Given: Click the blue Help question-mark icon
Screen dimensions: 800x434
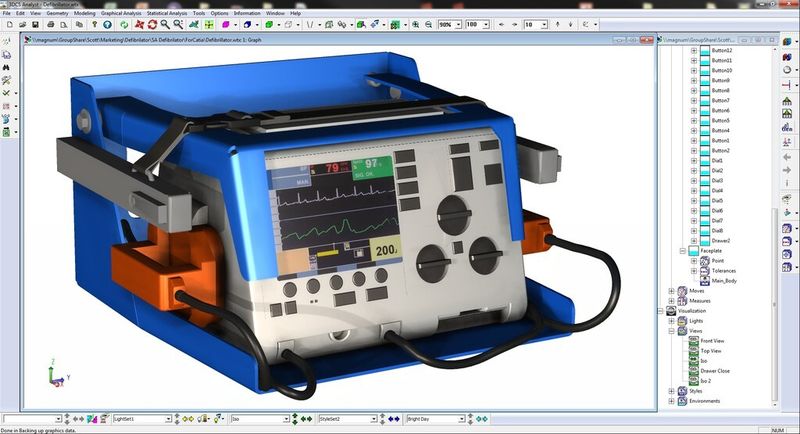Looking at the screenshot, I should (107, 24).
